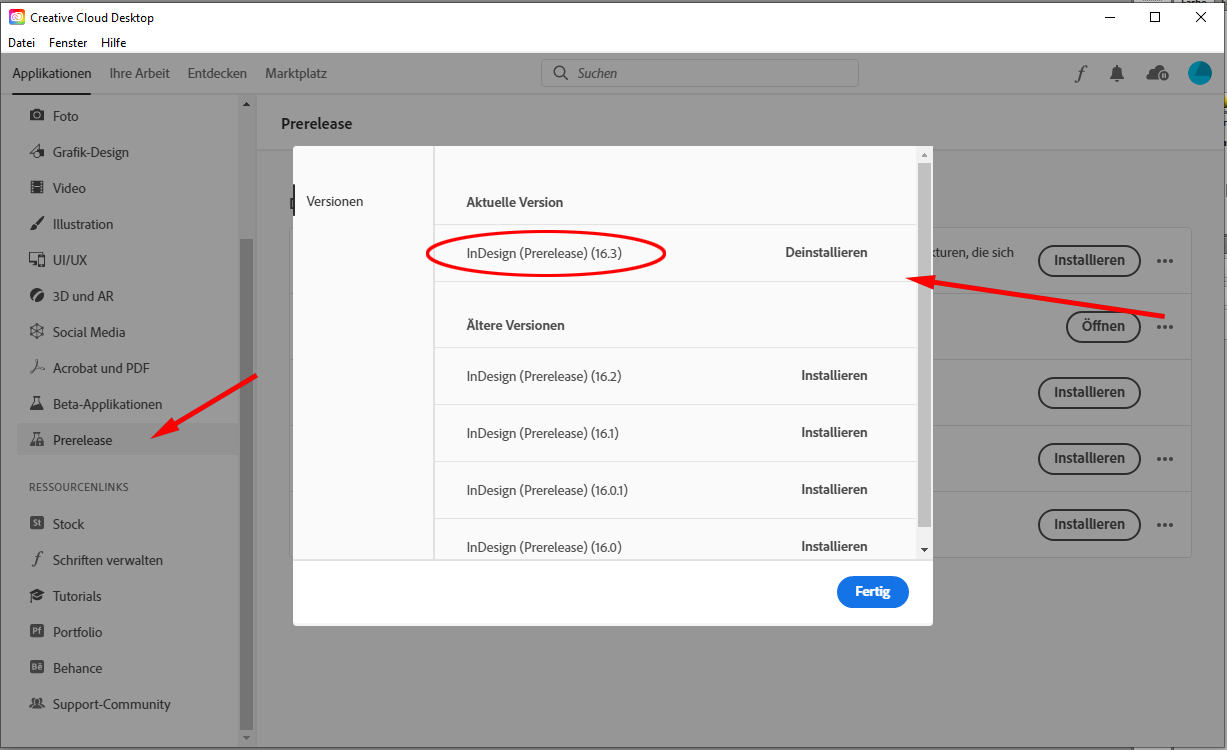The image size is (1227, 750).
Task: Switch to the Applikationen tab
Action: 52,73
